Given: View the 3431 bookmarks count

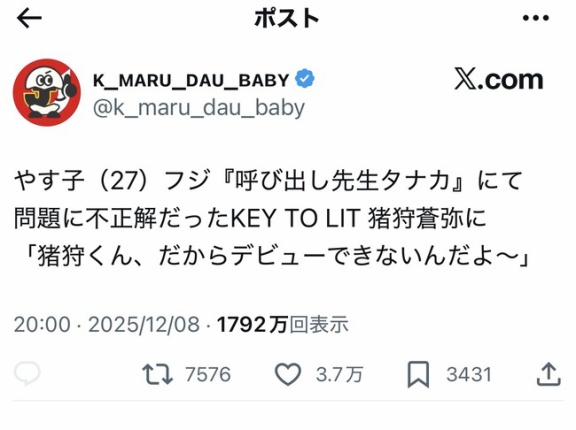Looking at the screenshot, I should click(x=469, y=375).
